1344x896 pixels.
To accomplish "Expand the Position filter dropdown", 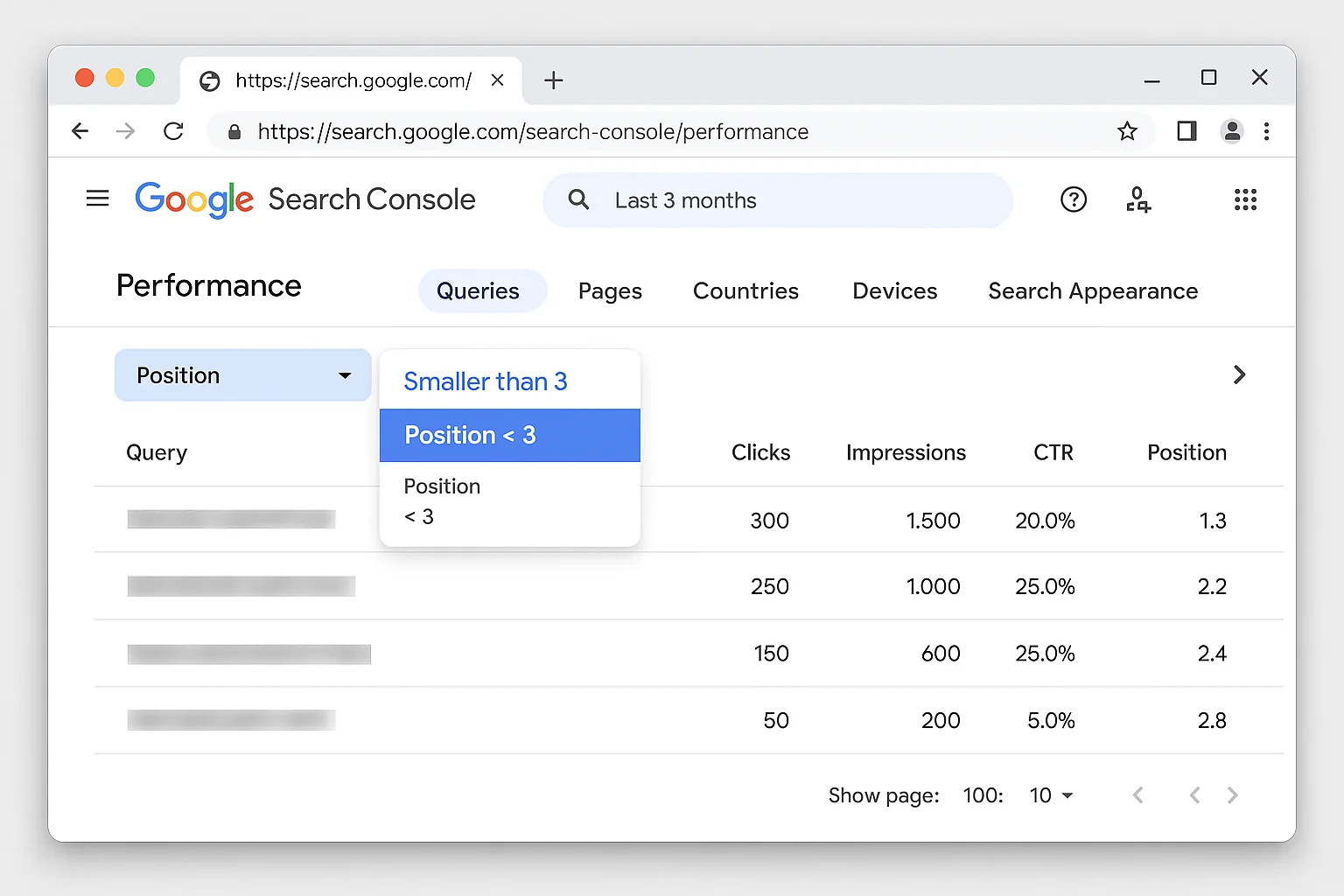I will point(243,375).
